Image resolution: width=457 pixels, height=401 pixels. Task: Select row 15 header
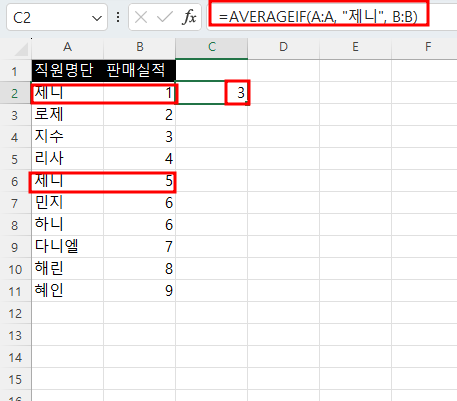pyautogui.click(x=15, y=379)
